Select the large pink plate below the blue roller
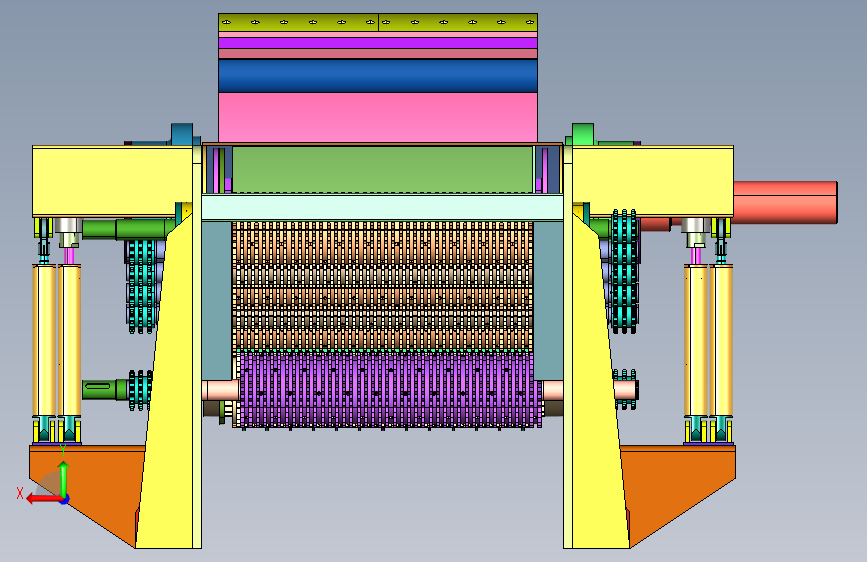Screen dimensions: 867x562 378,117
